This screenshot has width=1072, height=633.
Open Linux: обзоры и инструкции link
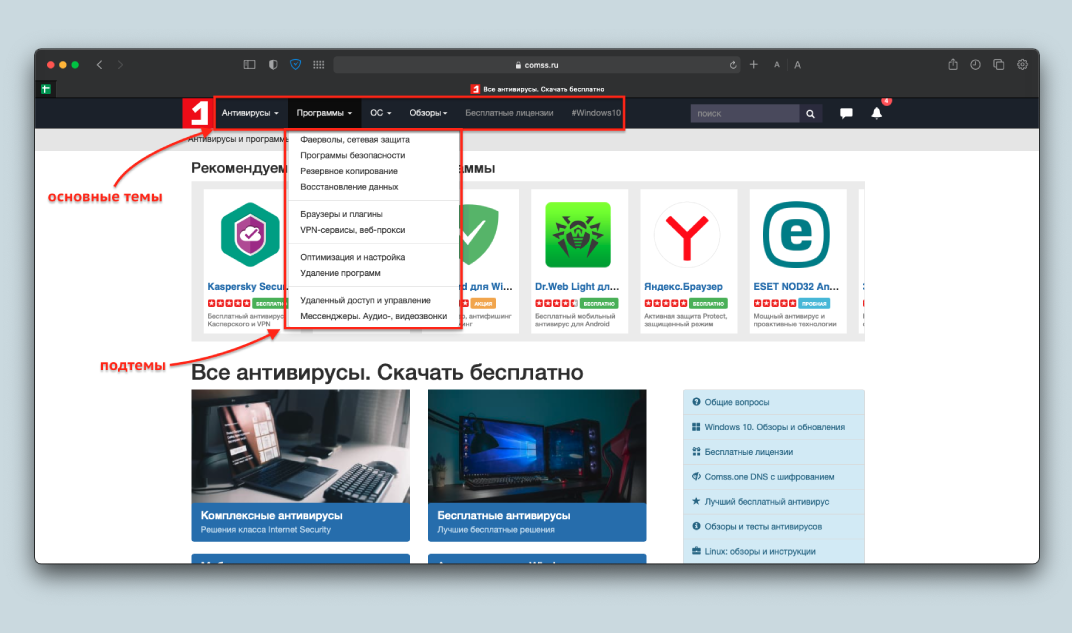[773, 551]
